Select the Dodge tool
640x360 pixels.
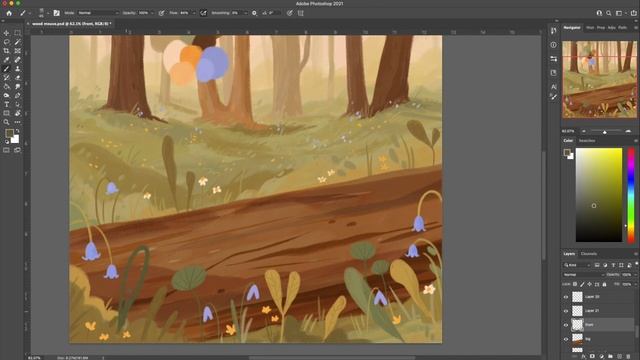pyautogui.click(x=6, y=96)
